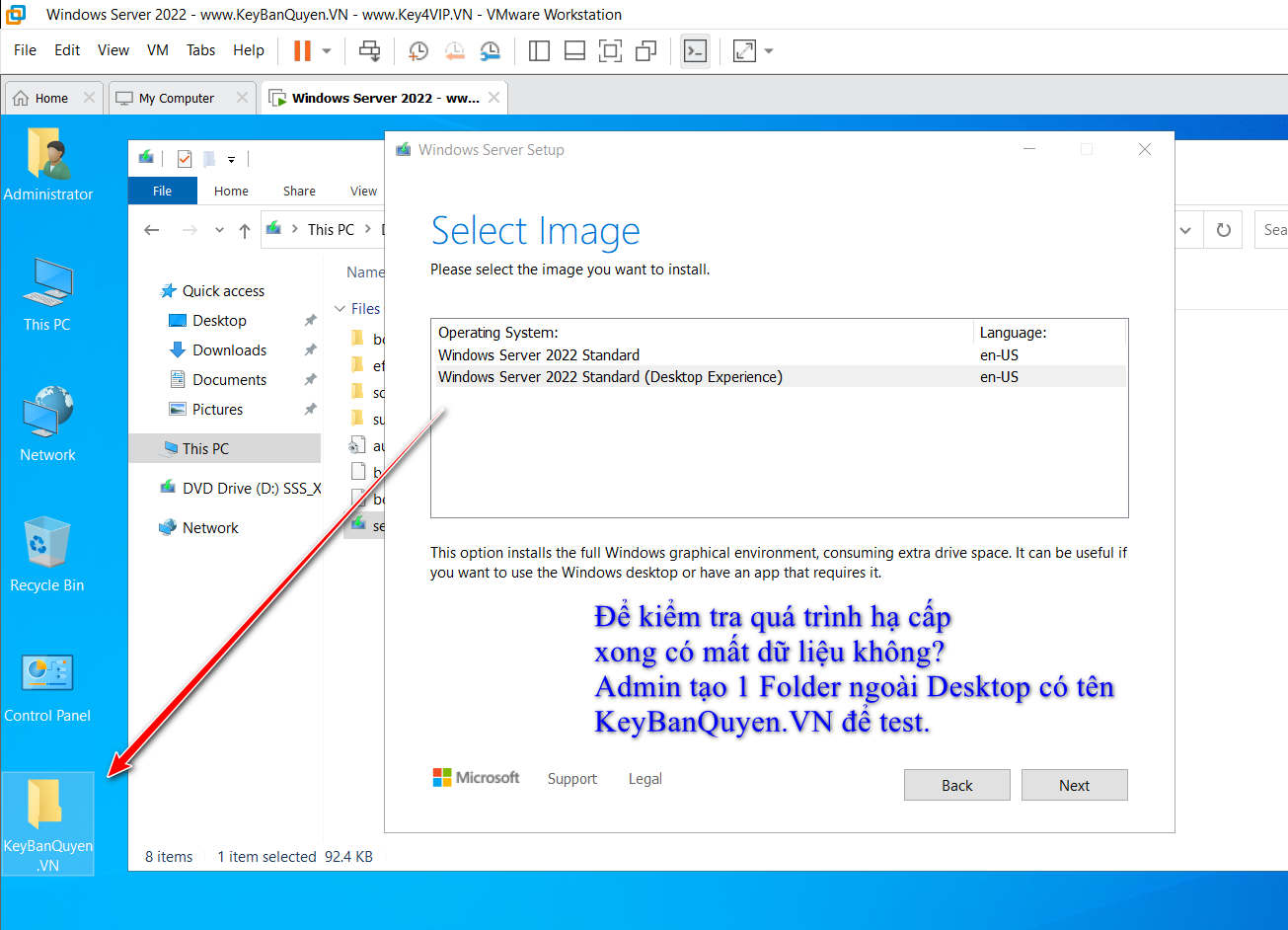Viewport: 1288px width, 930px height.
Task: Revert the virtual machine to its snapshot
Action: (x=454, y=50)
